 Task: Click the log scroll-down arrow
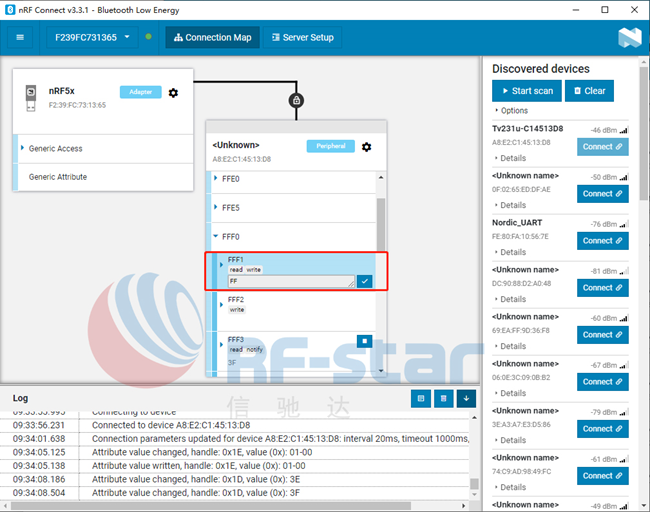point(474,495)
